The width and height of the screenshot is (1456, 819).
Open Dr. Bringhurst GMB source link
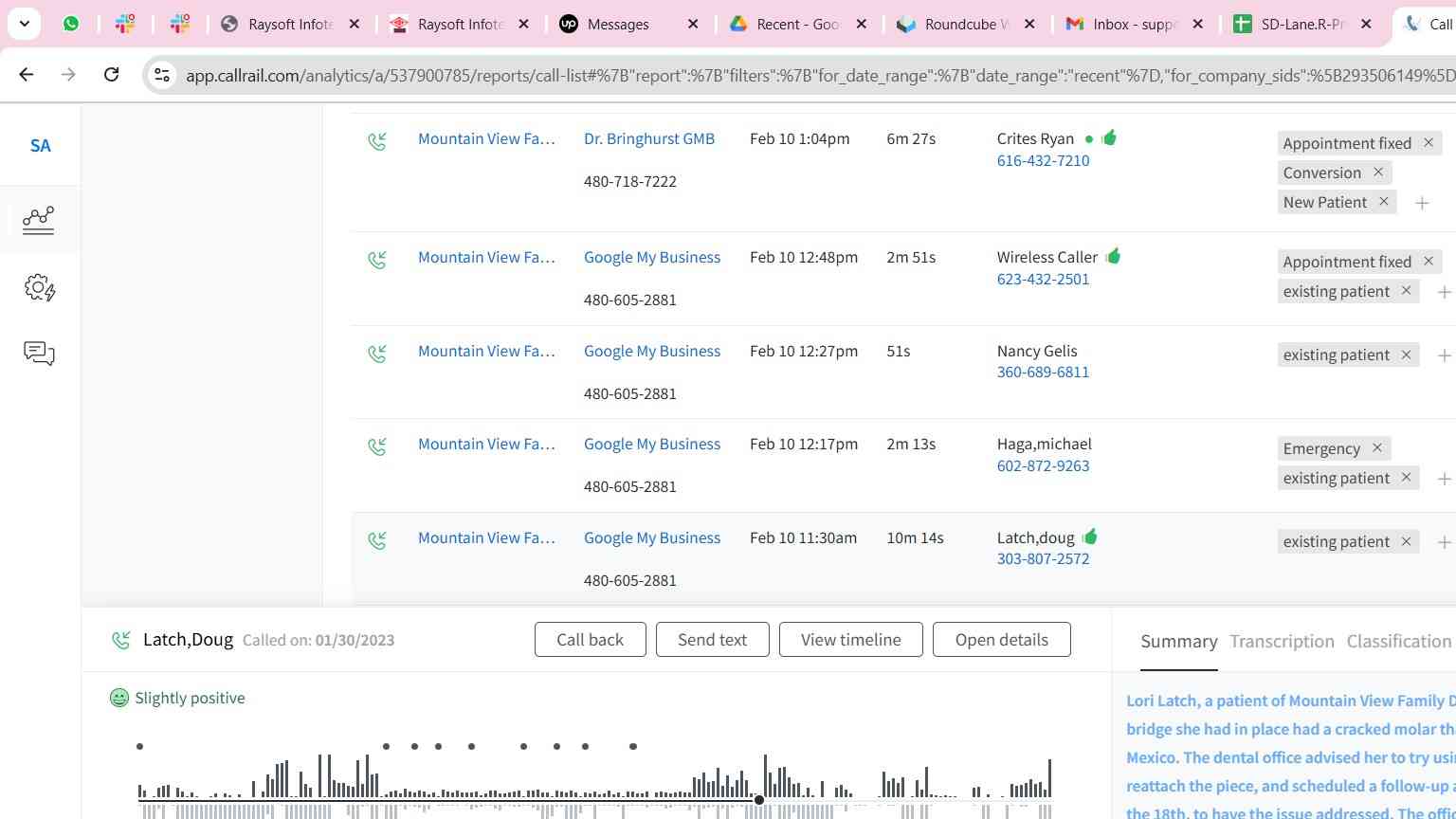click(649, 138)
